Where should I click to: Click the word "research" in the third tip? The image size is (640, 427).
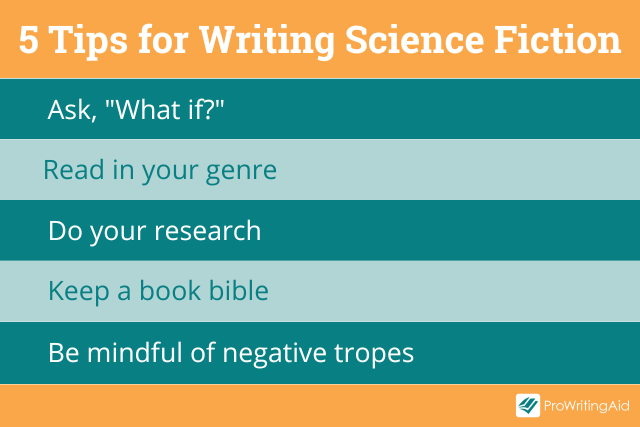(x=207, y=231)
